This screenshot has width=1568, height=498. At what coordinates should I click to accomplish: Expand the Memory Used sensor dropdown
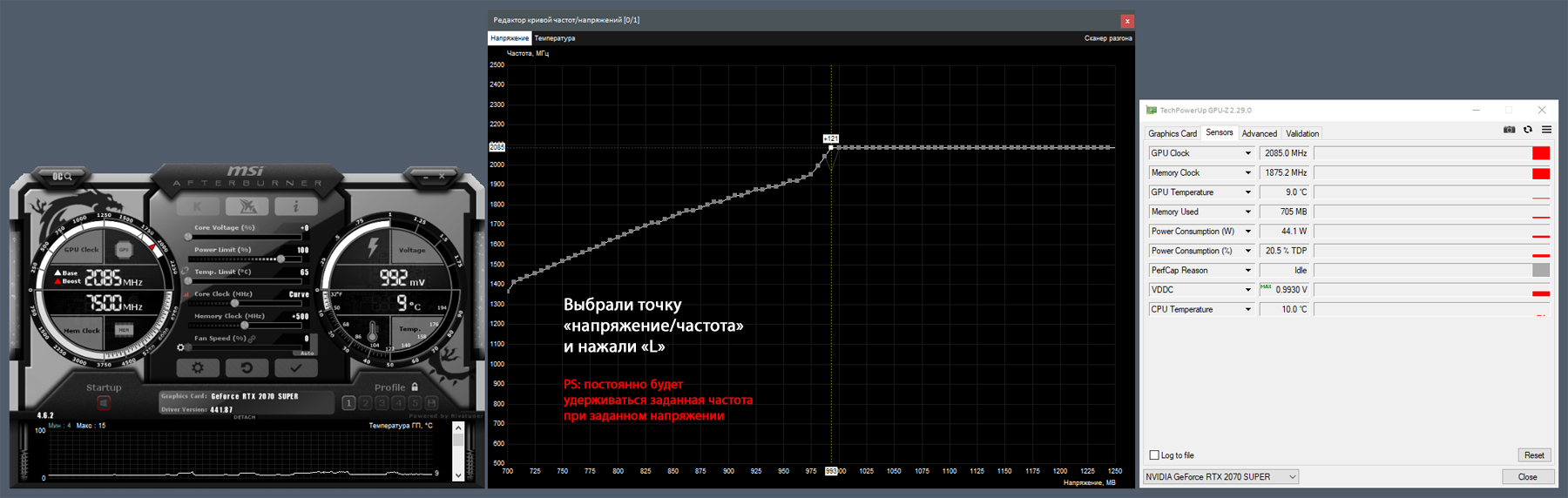coord(1247,212)
